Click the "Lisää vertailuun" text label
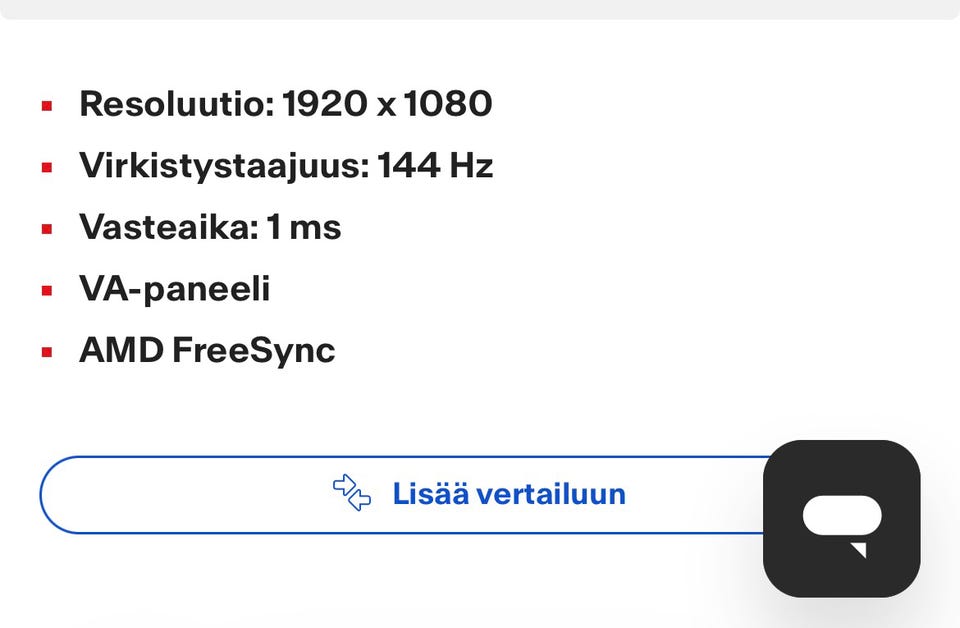This screenshot has width=960, height=628. pyautogui.click(x=508, y=494)
